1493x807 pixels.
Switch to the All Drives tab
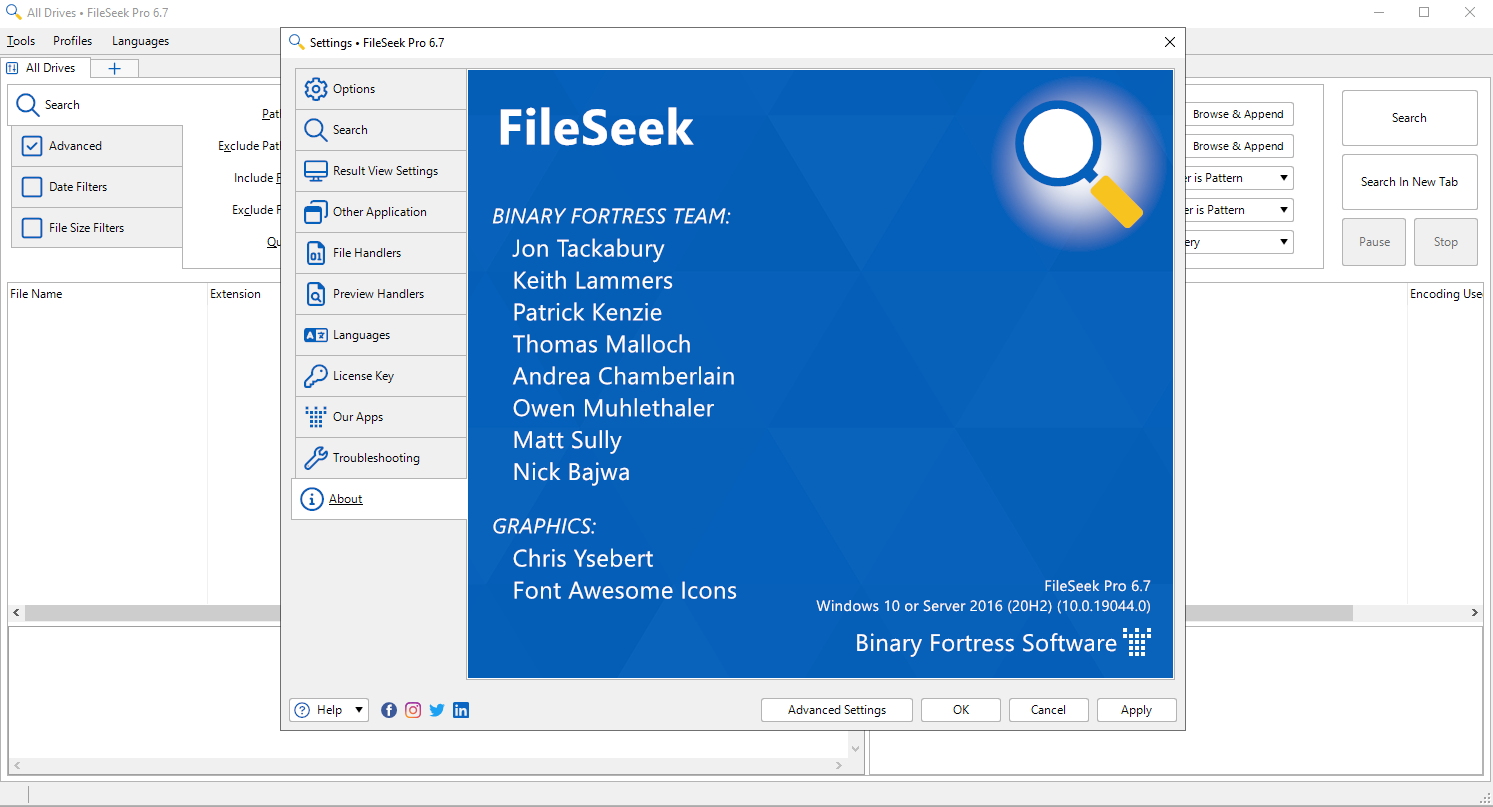(x=45, y=68)
